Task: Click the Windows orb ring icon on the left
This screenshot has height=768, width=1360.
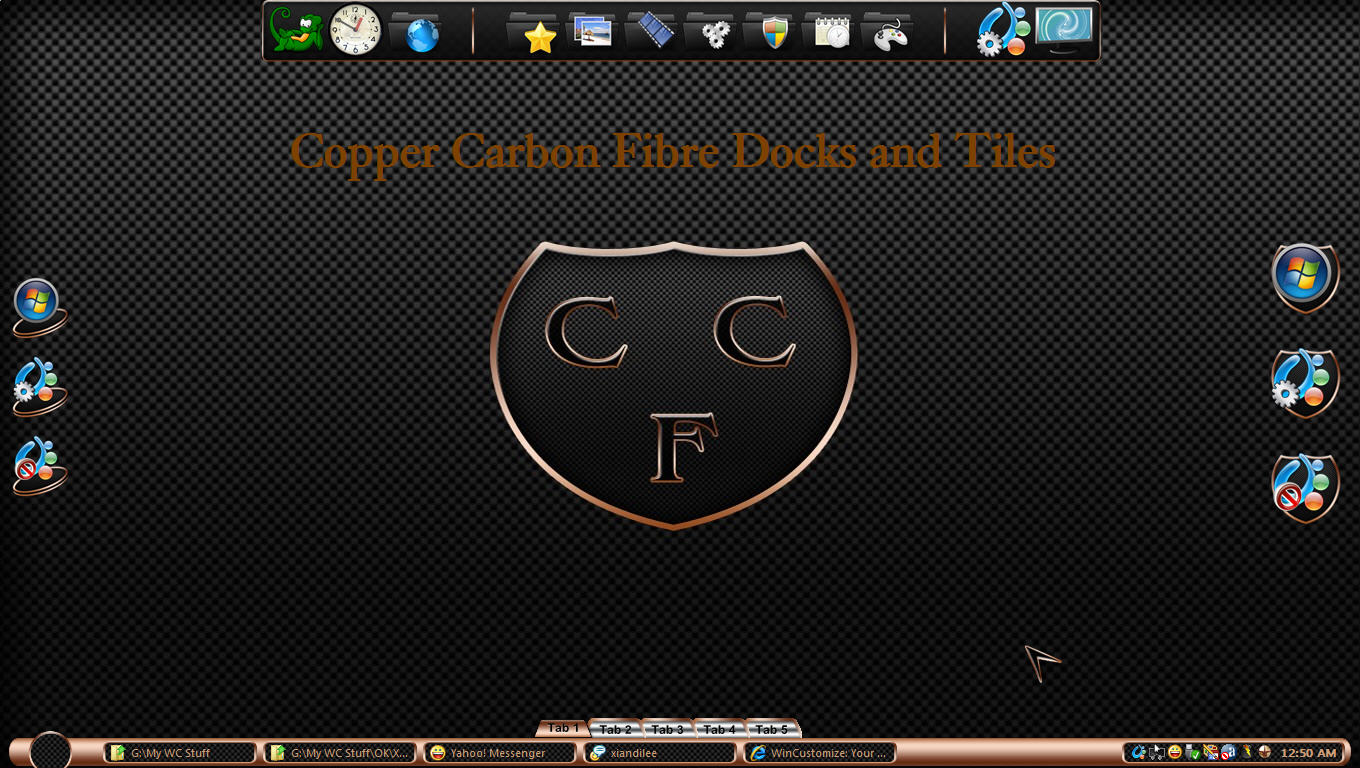Action: pyautogui.click(x=39, y=308)
